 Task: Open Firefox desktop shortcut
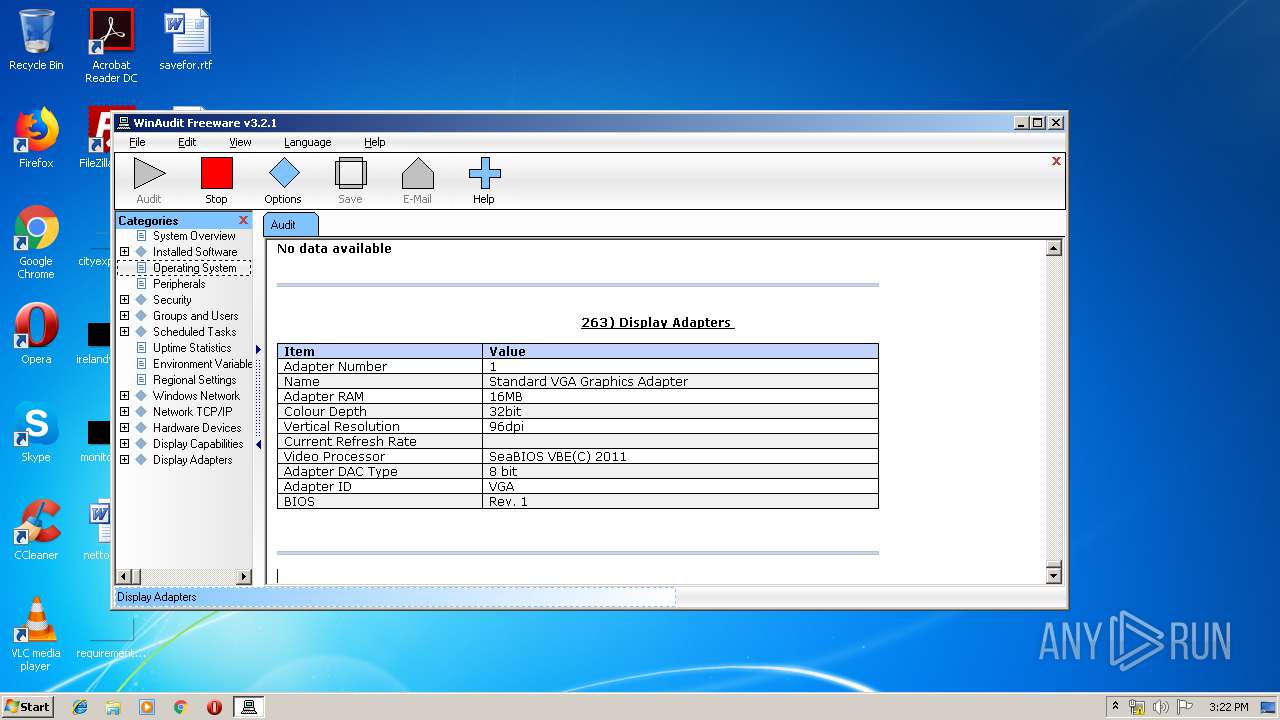tap(36, 138)
